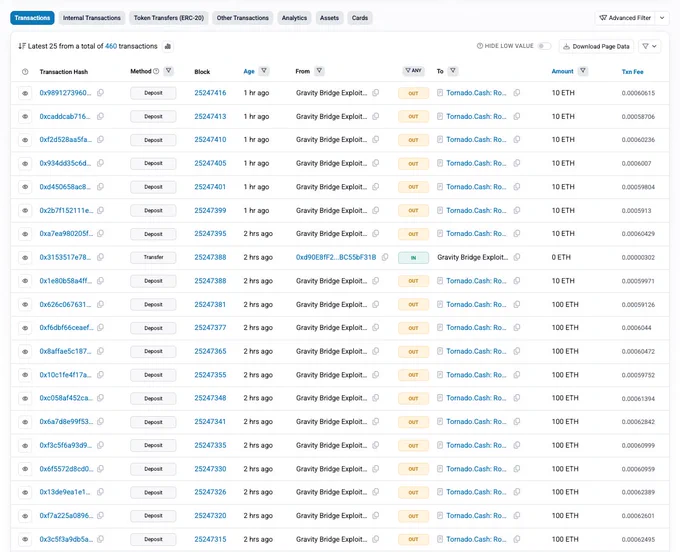Viewport: 680px width, 552px height.
Task: Click Download Page Data button
Action: point(596,46)
